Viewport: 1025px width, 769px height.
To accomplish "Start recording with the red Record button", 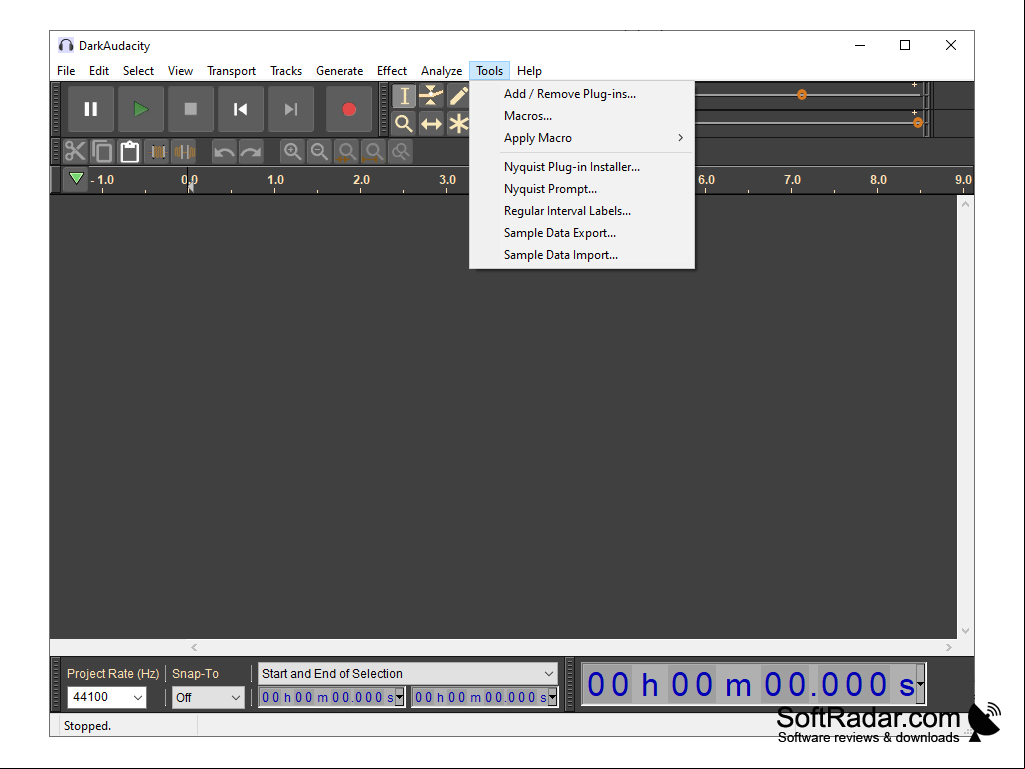I will 349,109.
